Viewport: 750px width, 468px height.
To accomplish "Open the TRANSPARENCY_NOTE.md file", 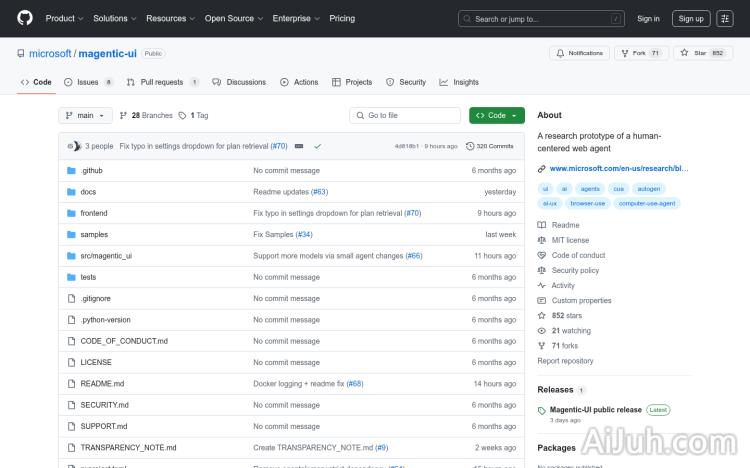I will point(128,448).
